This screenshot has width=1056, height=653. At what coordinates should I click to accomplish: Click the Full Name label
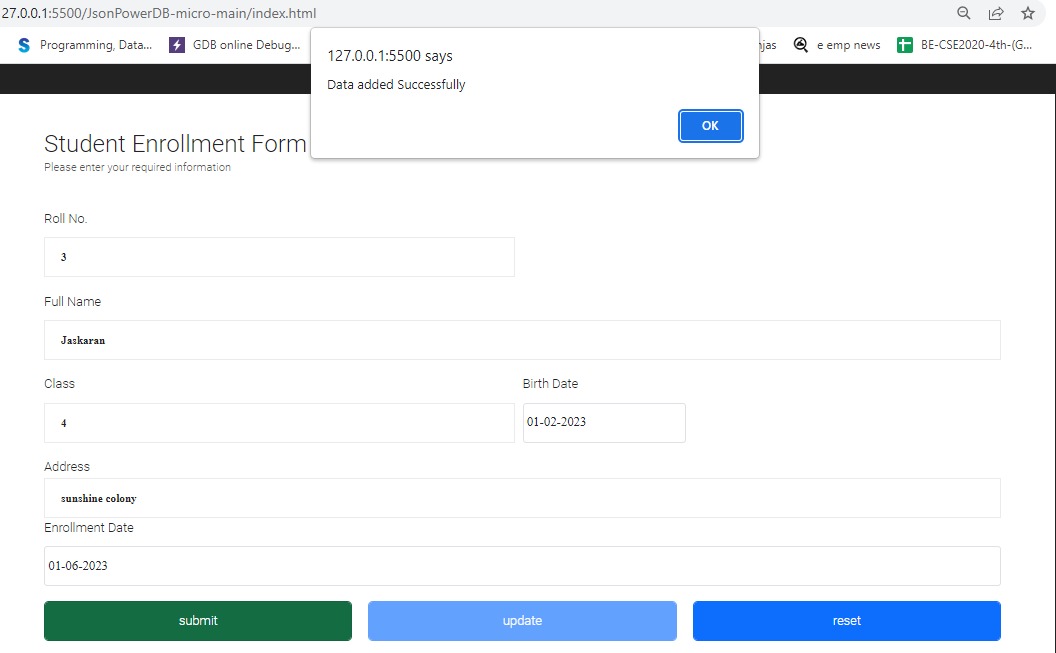(x=73, y=302)
